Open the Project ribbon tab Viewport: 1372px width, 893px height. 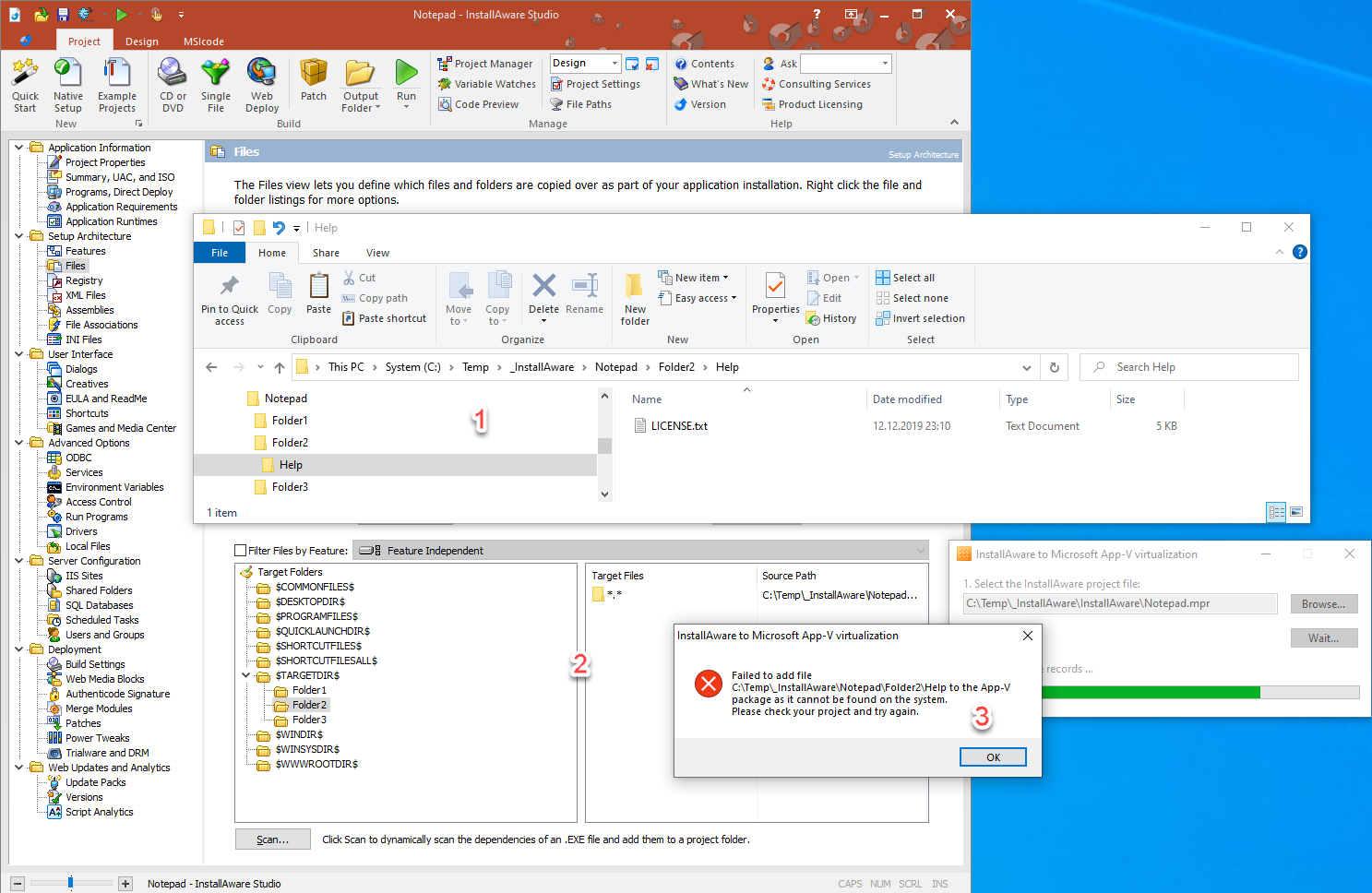tap(84, 42)
